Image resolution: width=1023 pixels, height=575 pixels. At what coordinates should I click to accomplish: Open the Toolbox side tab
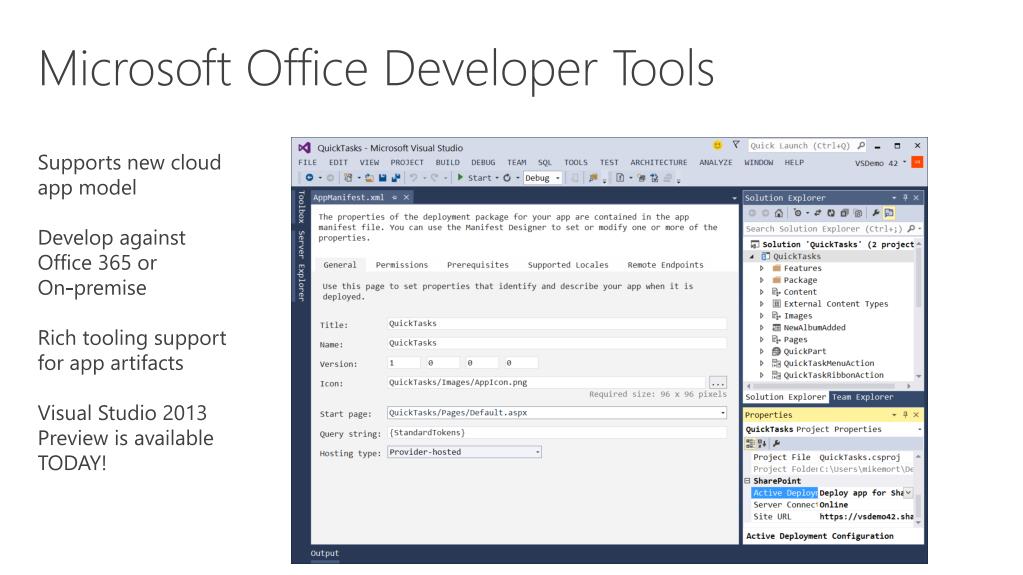[x=301, y=206]
